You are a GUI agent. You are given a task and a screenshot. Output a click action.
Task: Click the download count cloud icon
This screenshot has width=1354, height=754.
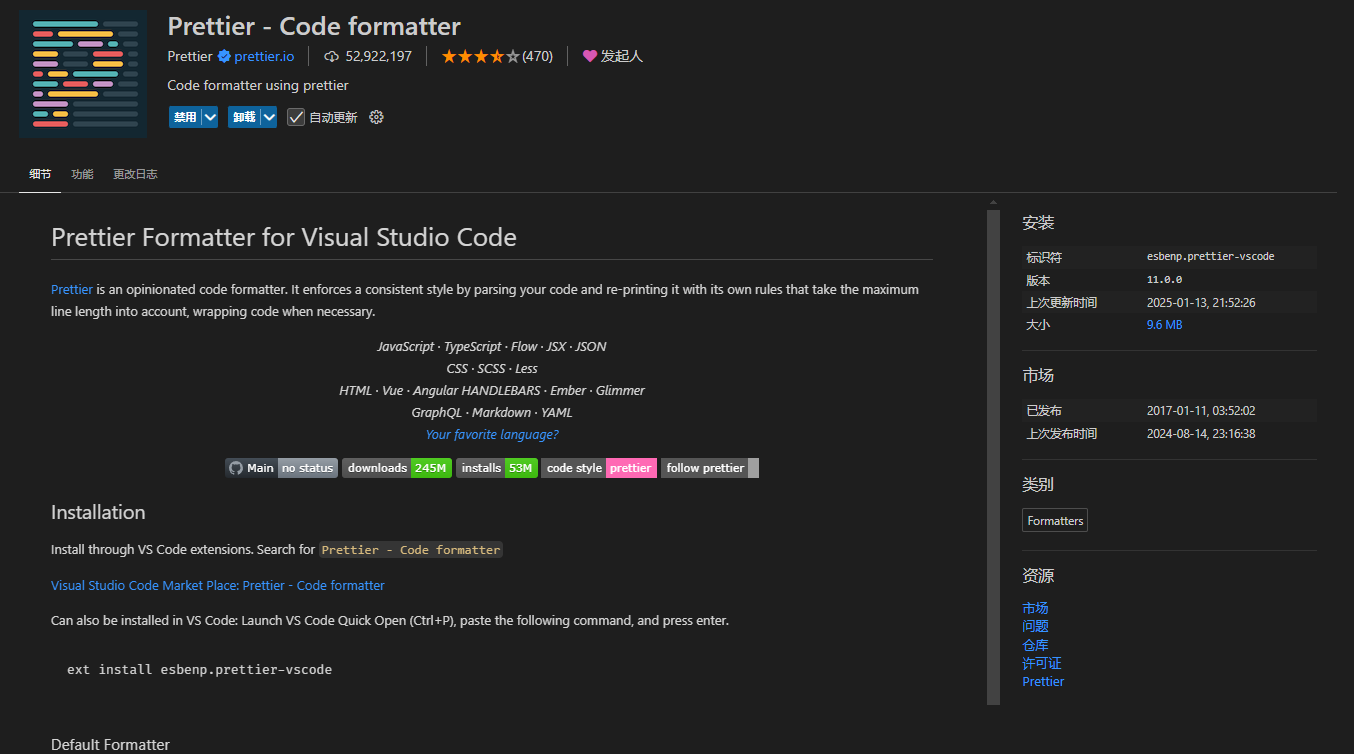tap(332, 56)
